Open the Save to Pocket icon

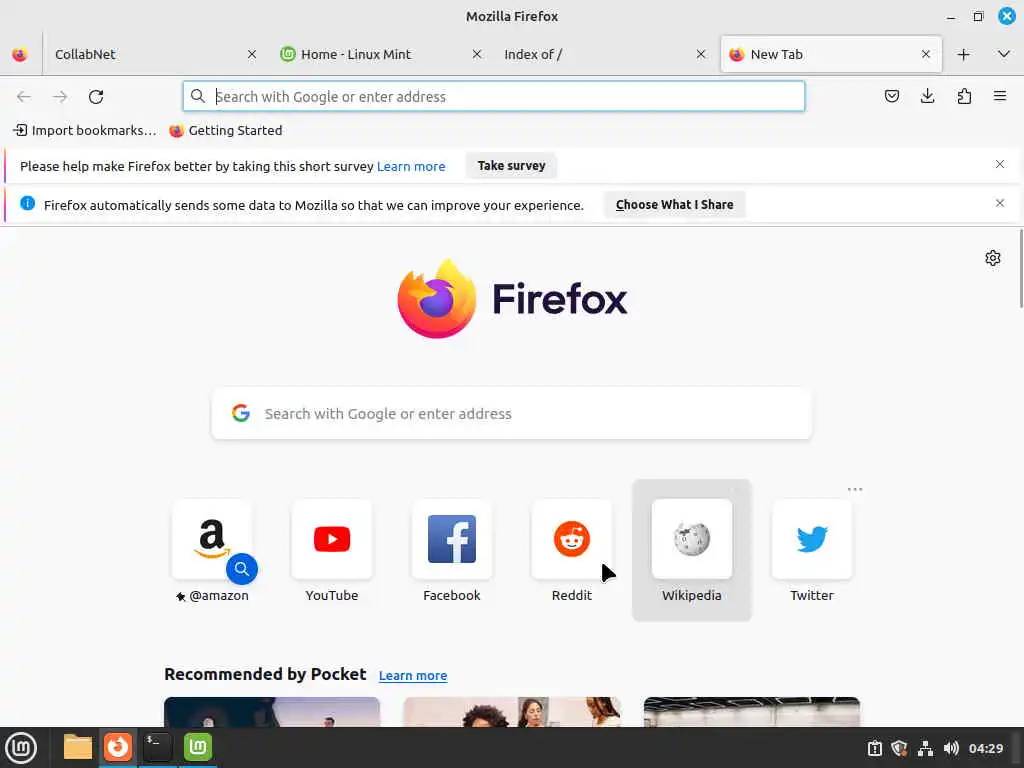pos(891,97)
